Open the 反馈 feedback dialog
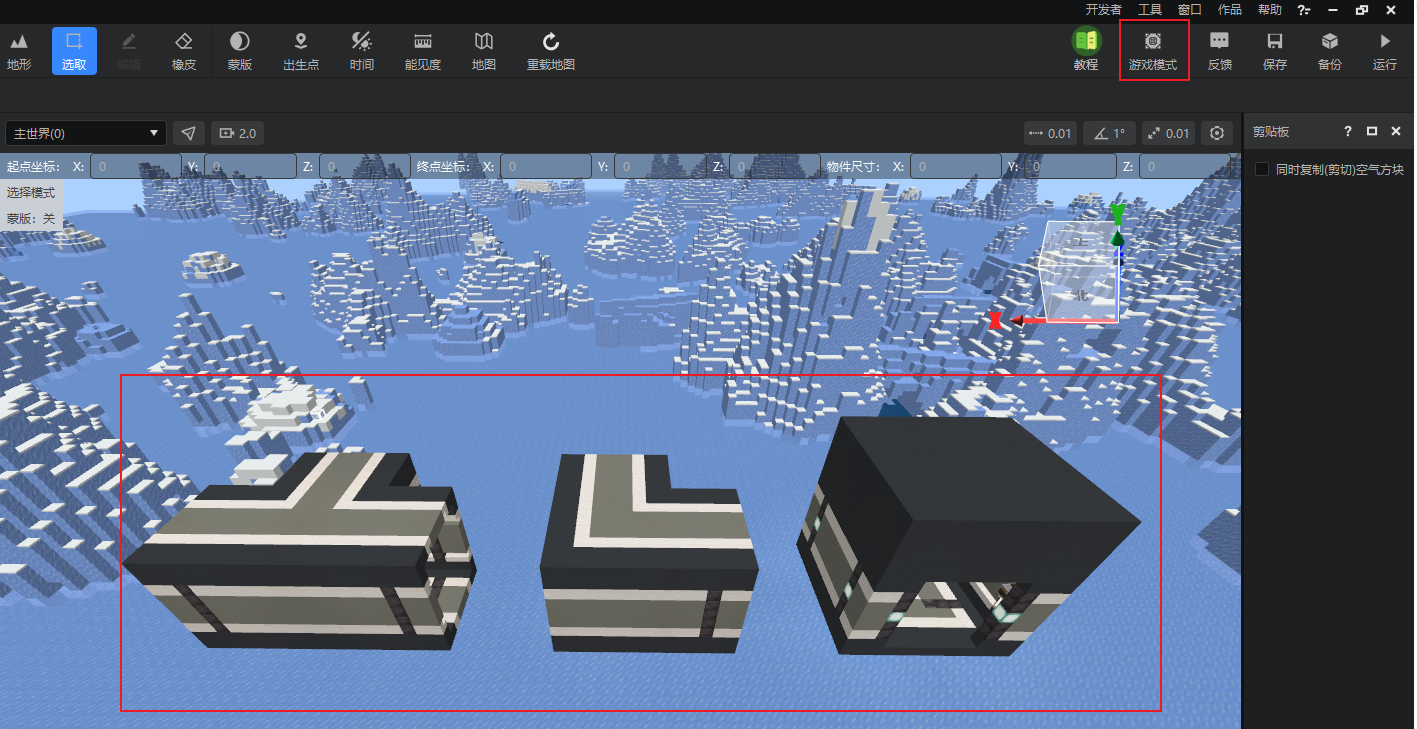Image resolution: width=1417 pixels, height=729 pixels. (x=1220, y=51)
